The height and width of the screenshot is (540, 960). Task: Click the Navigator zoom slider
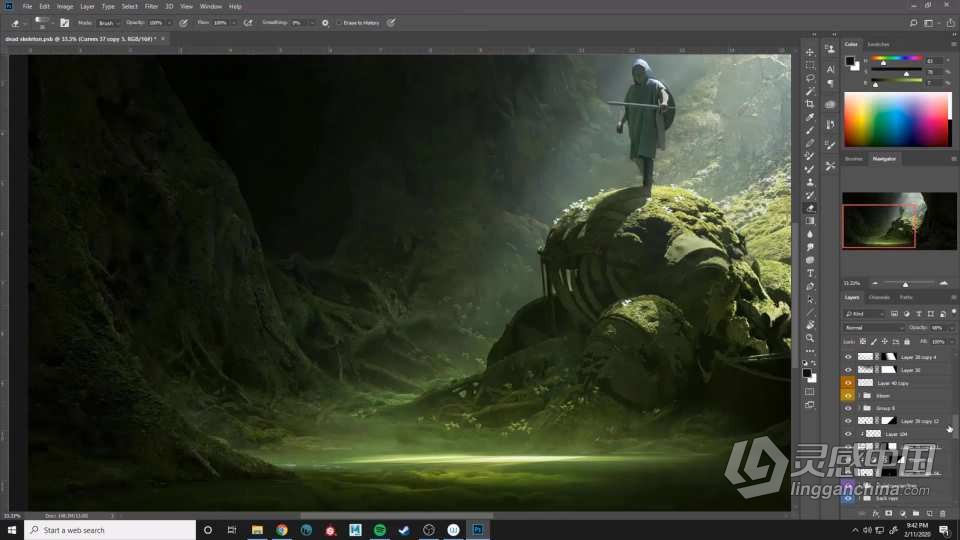906,283
